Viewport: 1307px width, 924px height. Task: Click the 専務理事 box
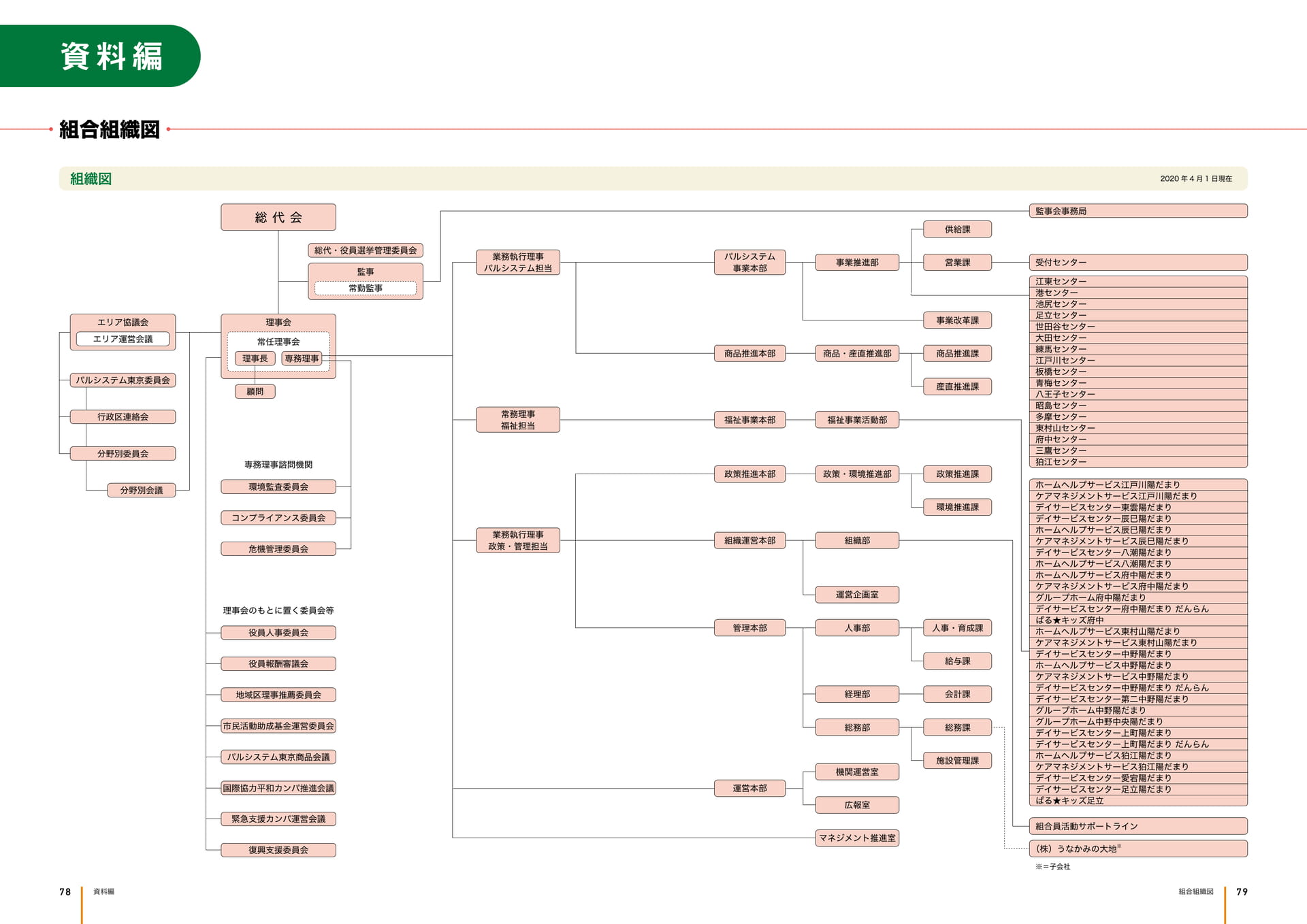coord(302,359)
